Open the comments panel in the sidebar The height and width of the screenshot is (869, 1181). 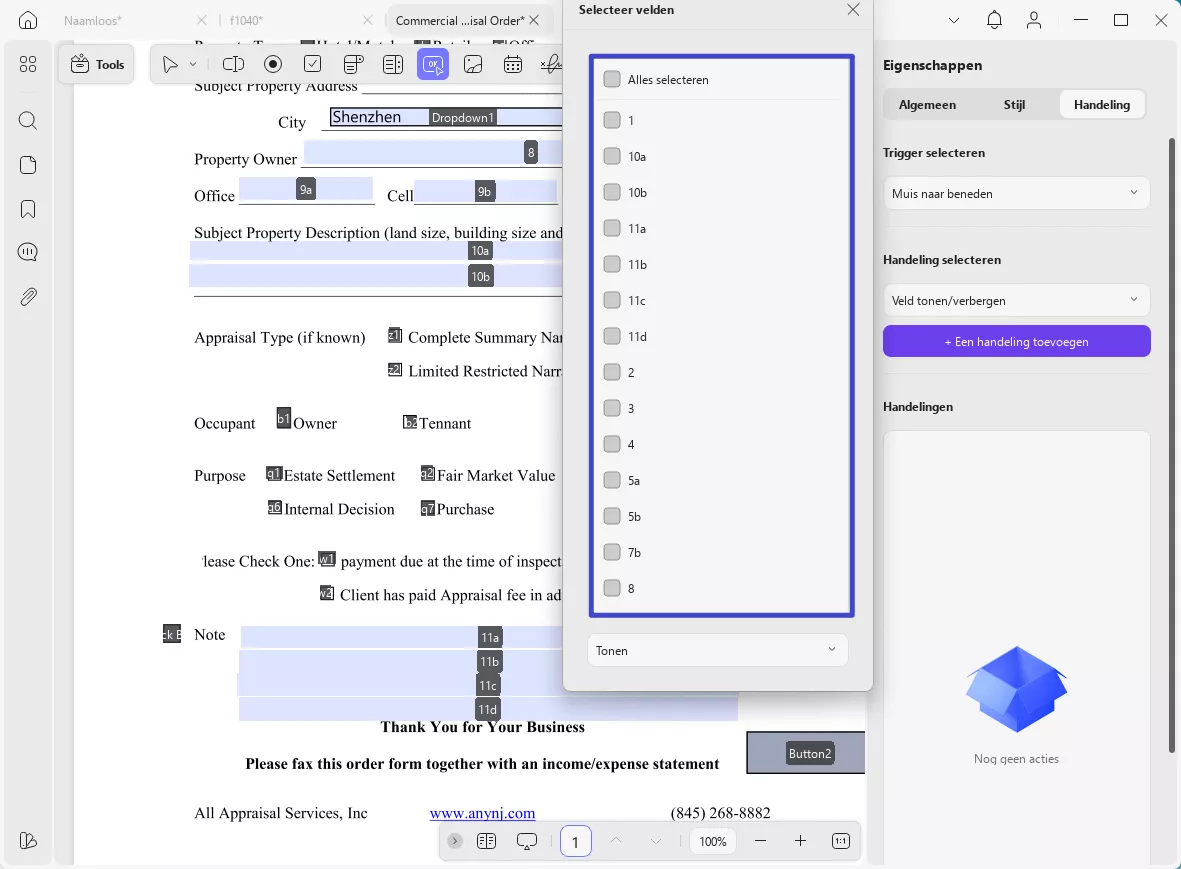[x=28, y=252]
